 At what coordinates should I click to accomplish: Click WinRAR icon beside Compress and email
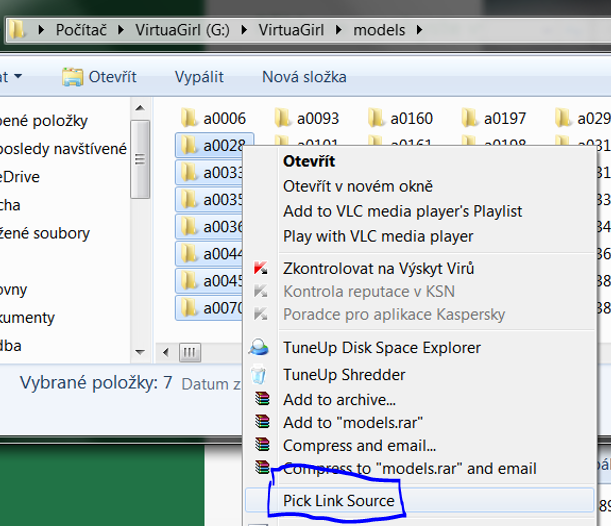coord(262,444)
